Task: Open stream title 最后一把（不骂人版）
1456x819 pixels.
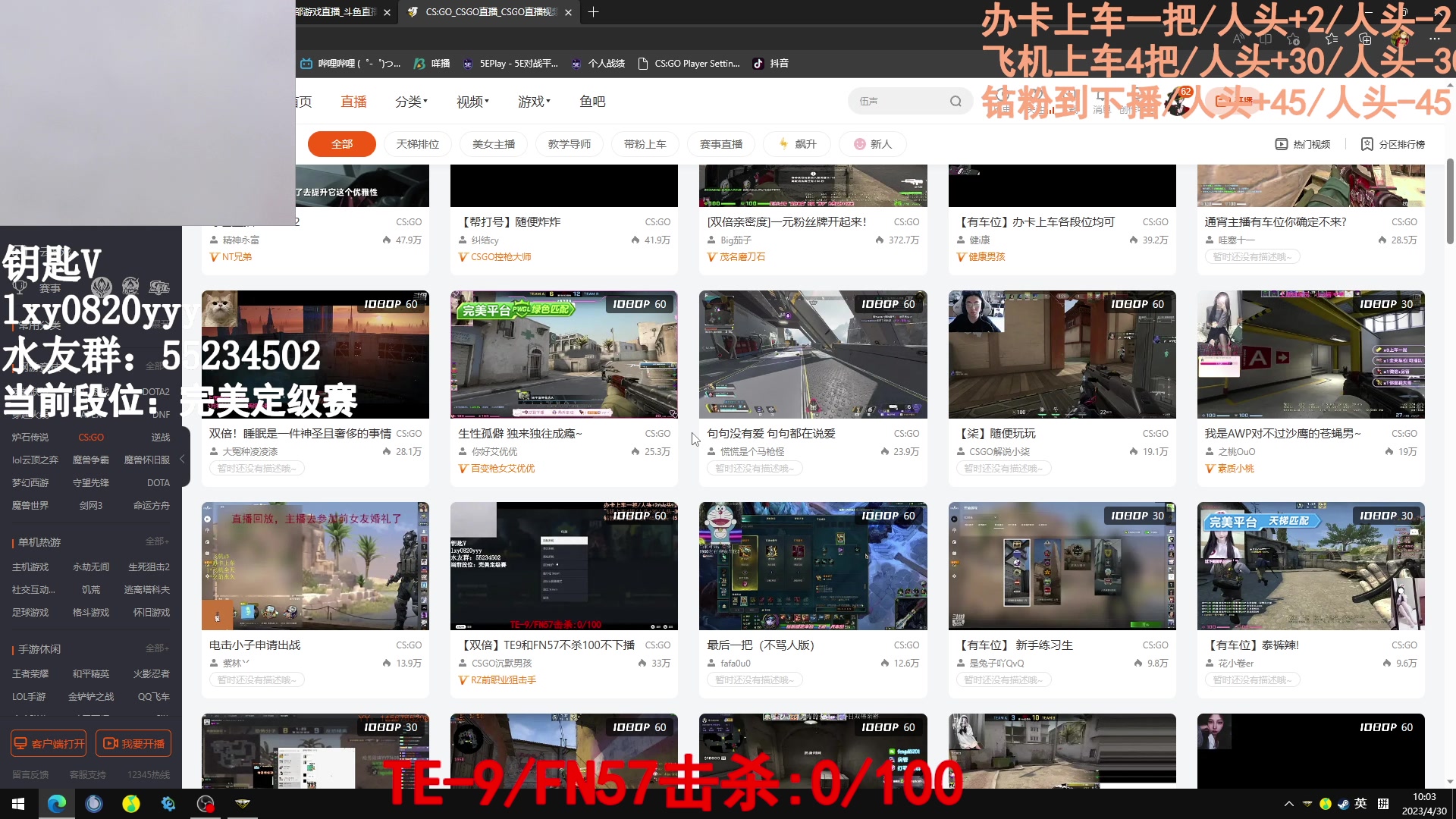Action: (x=760, y=645)
